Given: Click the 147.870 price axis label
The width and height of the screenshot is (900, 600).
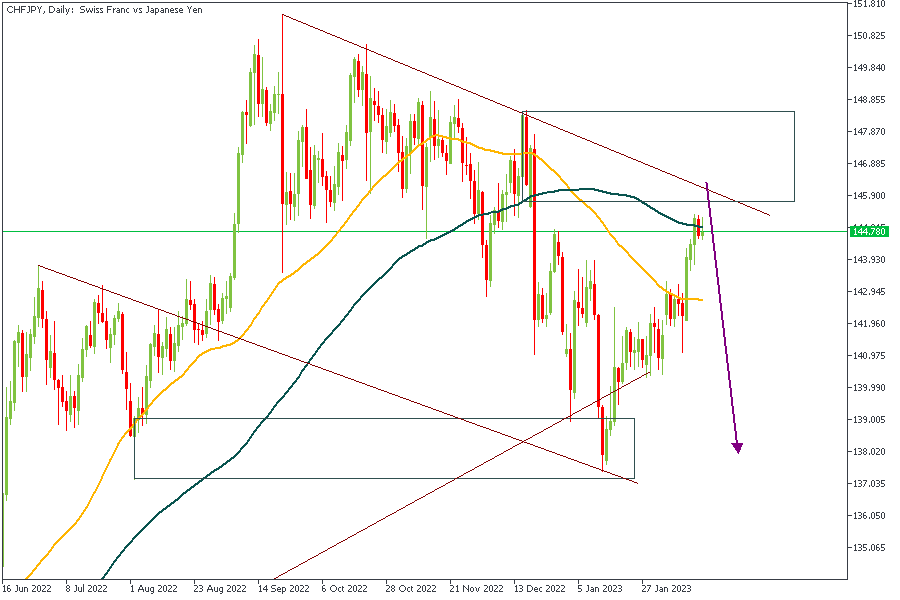Looking at the screenshot, I should pyautogui.click(x=869, y=131).
